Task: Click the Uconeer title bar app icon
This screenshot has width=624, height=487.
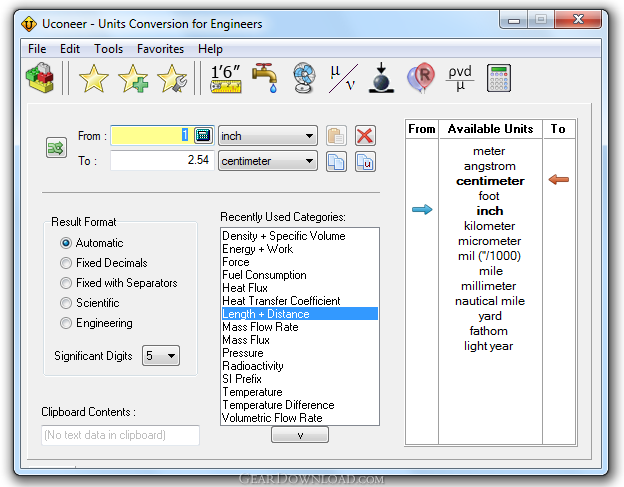Action: (29, 24)
